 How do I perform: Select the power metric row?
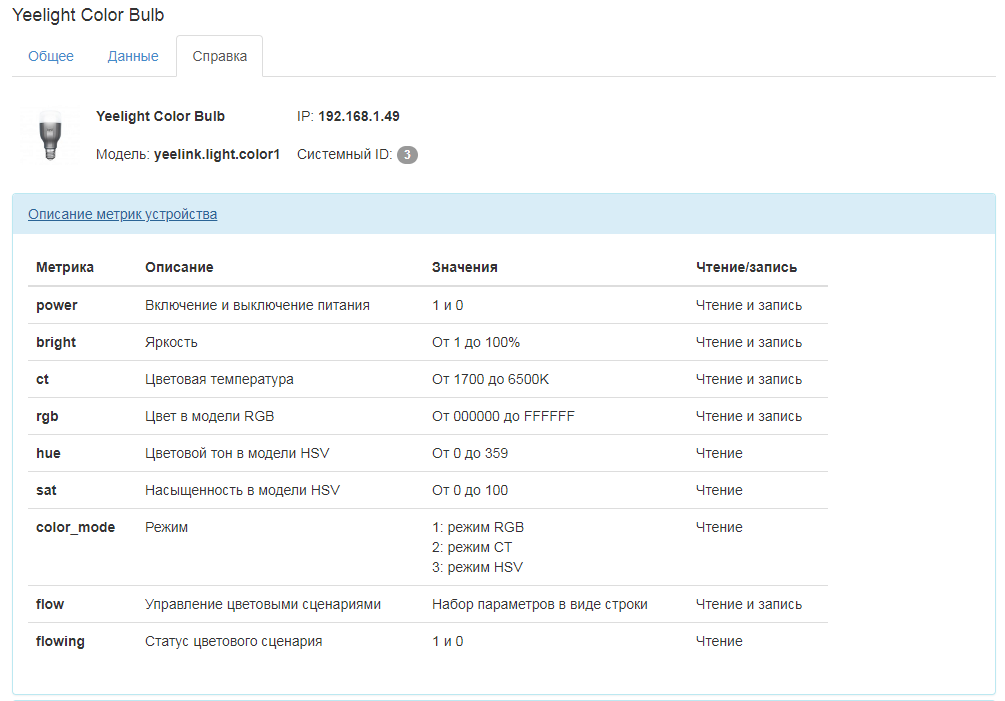click(x=428, y=305)
